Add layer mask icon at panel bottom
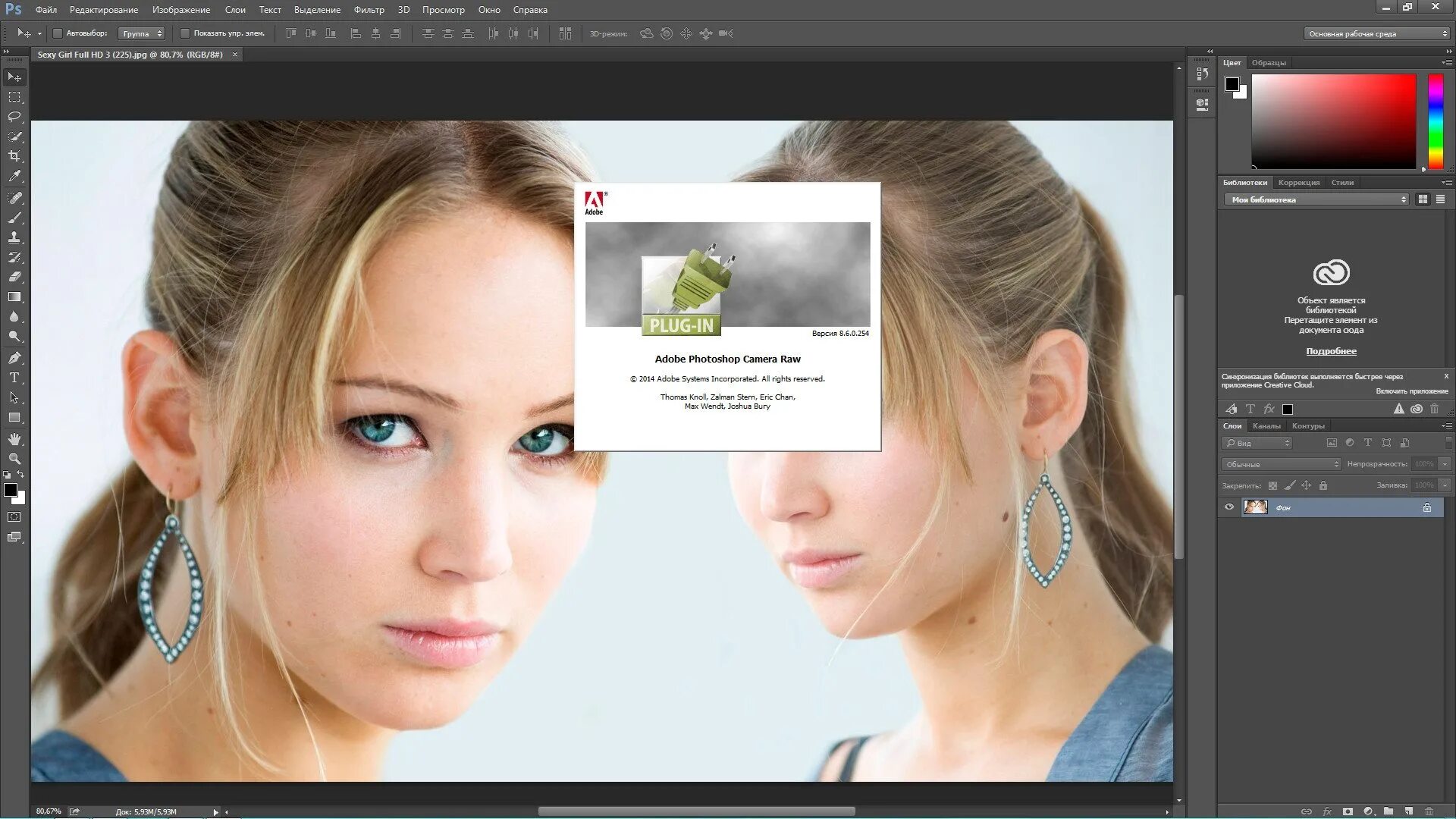 click(x=1348, y=811)
